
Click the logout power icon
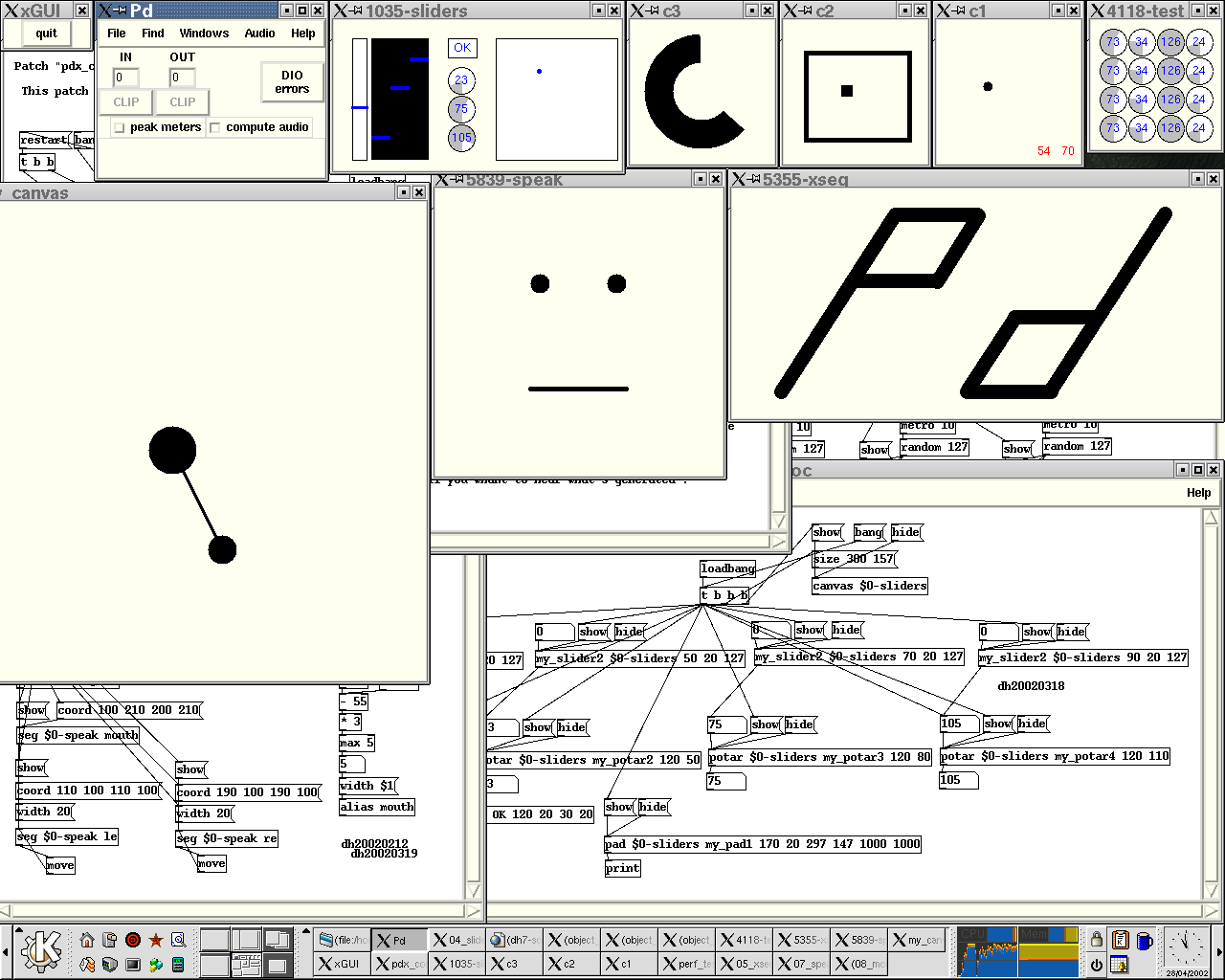(x=1097, y=964)
